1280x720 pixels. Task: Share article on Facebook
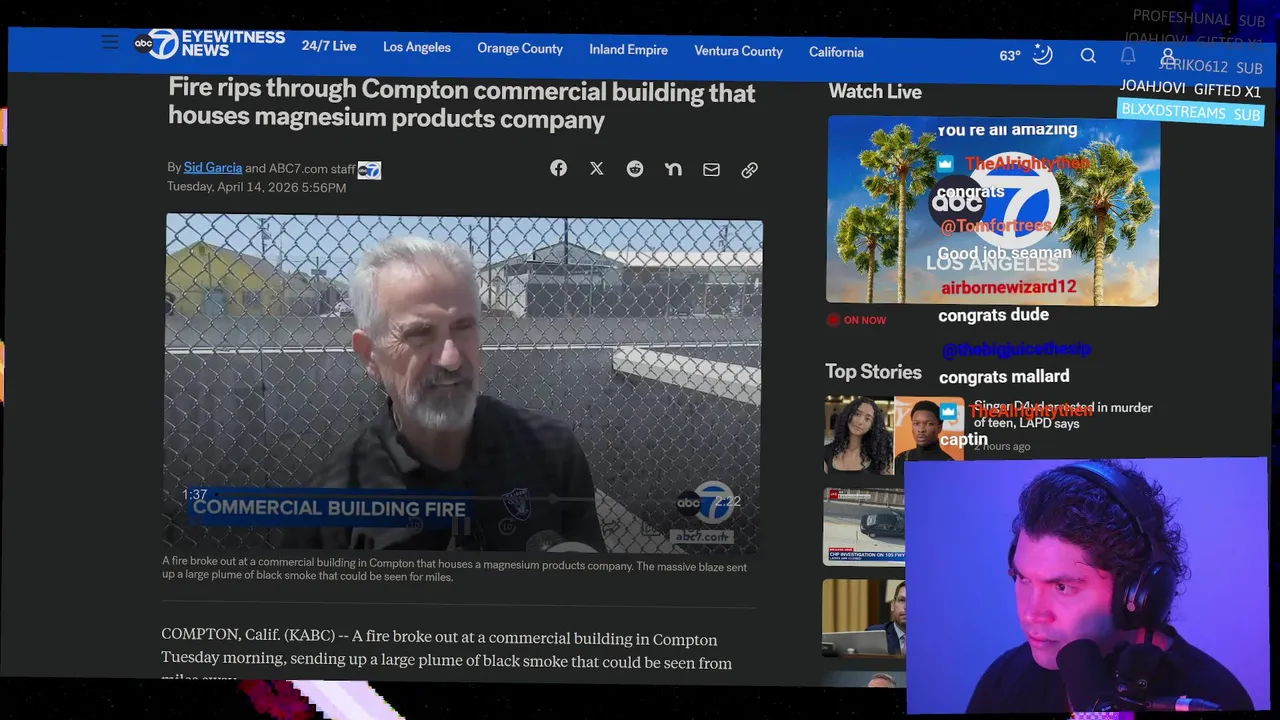click(x=558, y=168)
